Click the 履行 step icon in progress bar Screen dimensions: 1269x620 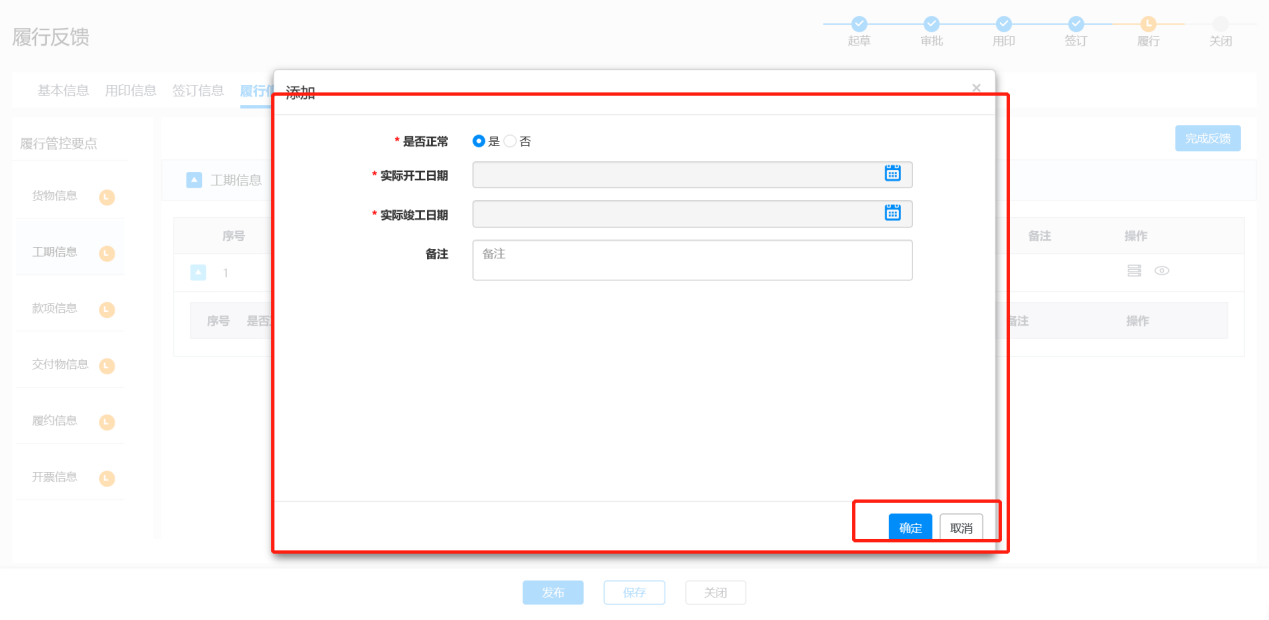(1148, 24)
